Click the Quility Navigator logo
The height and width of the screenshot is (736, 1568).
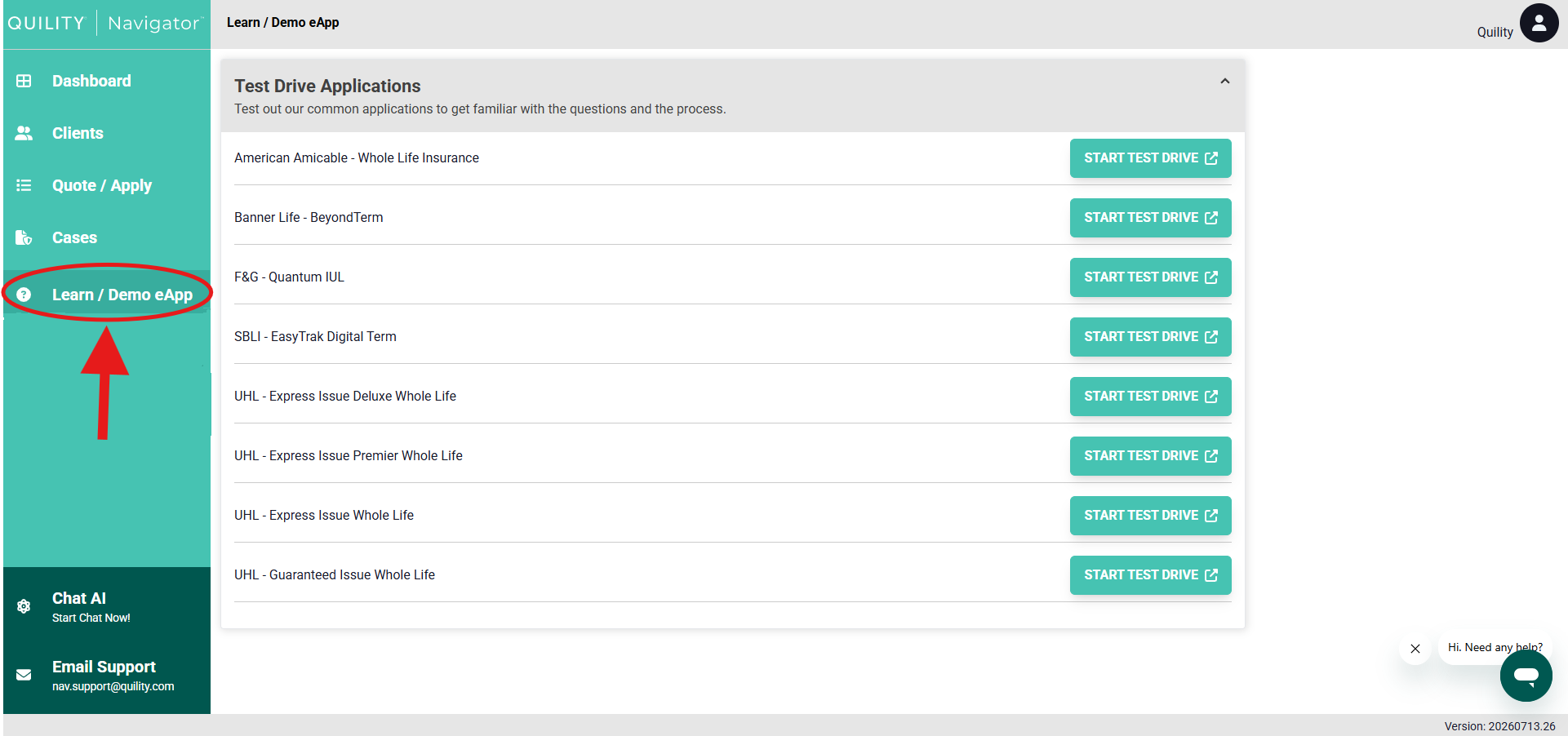pyautogui.click(x=104, y=23)
